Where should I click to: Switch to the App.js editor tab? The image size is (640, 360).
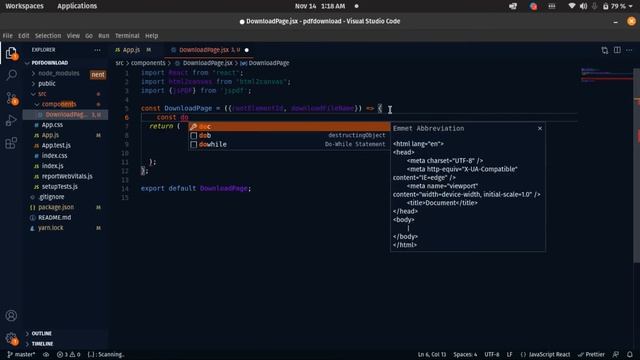(135, 50)
